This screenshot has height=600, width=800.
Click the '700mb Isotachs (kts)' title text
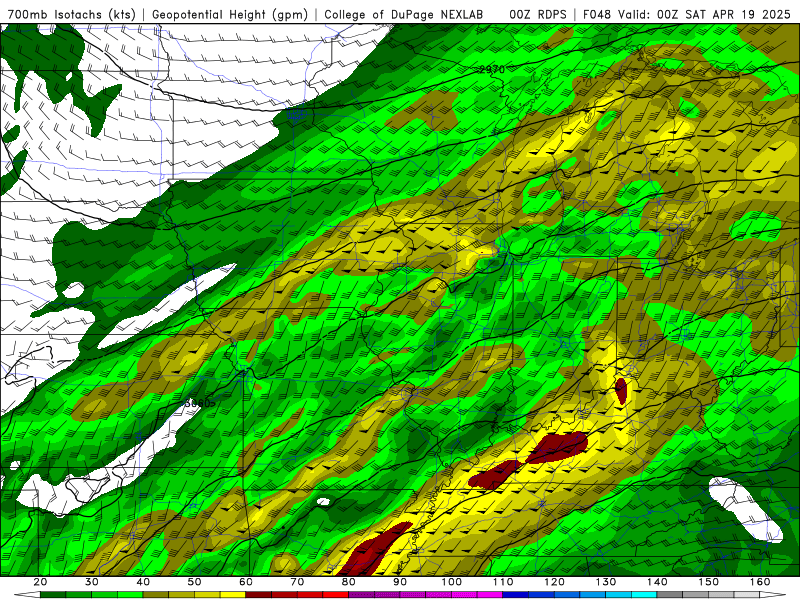[x=71, y=15]
